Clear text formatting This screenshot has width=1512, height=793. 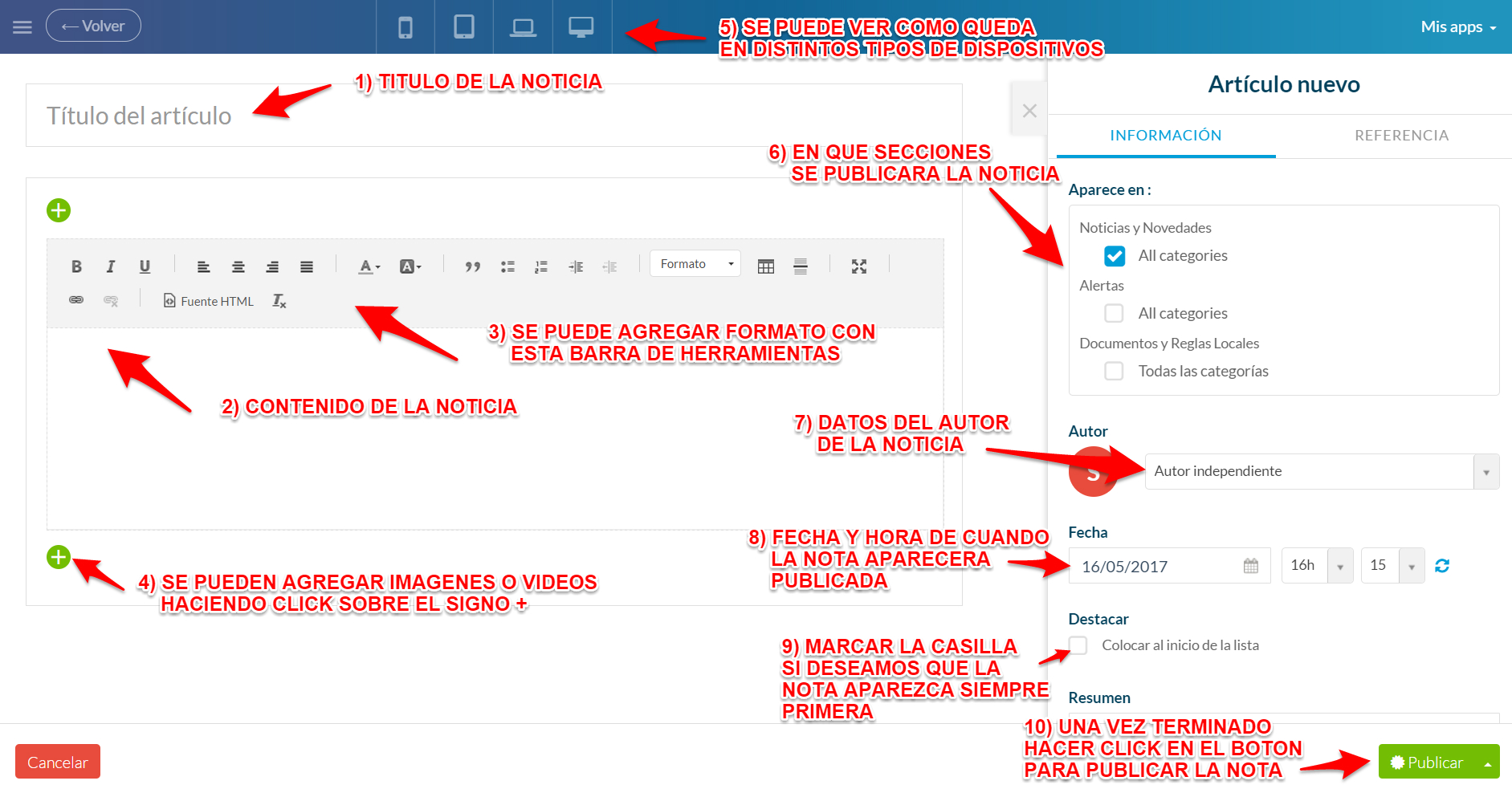(279, 301)
